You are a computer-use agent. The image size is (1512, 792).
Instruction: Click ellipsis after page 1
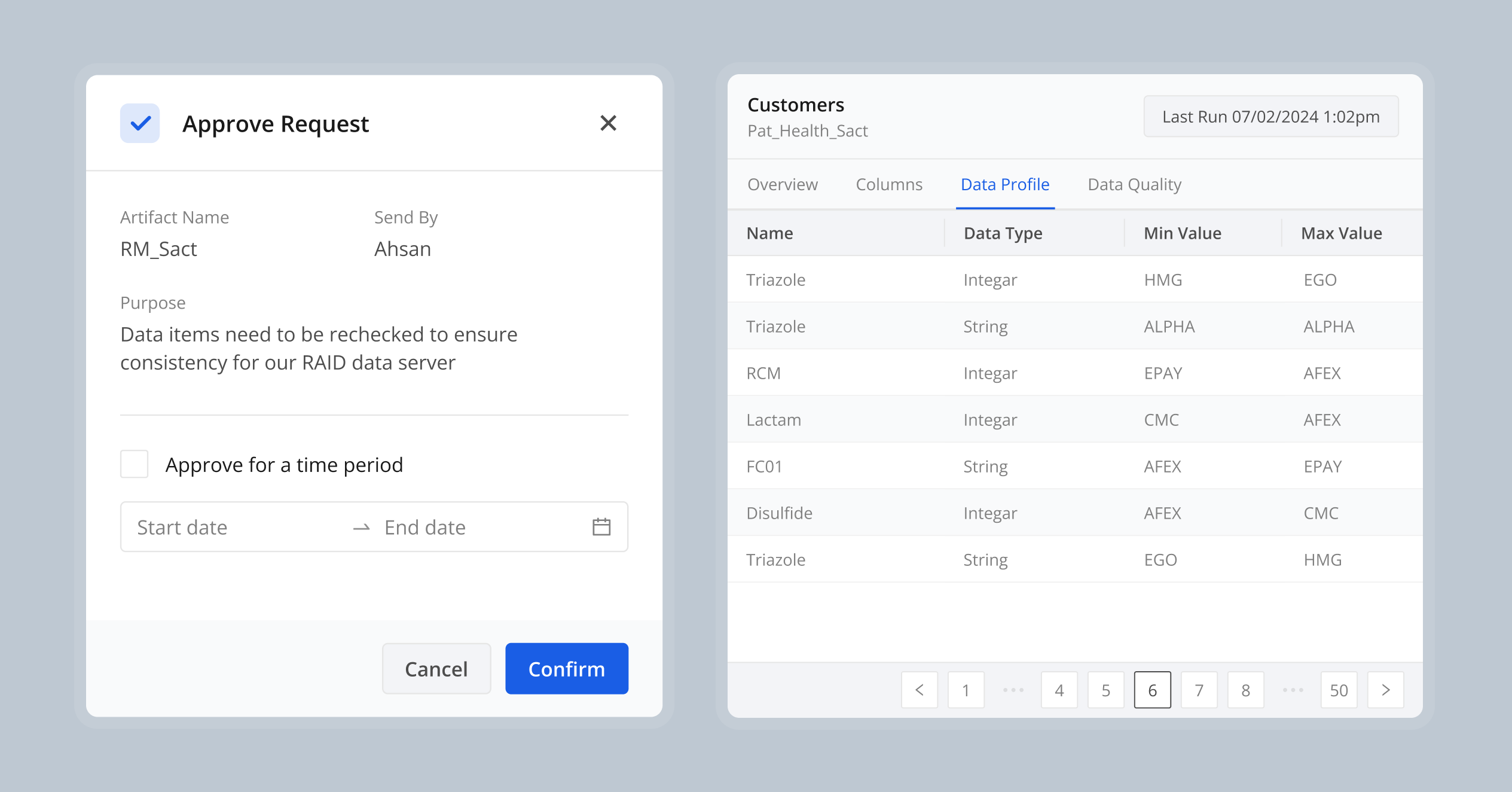[x=1013, y=690]
